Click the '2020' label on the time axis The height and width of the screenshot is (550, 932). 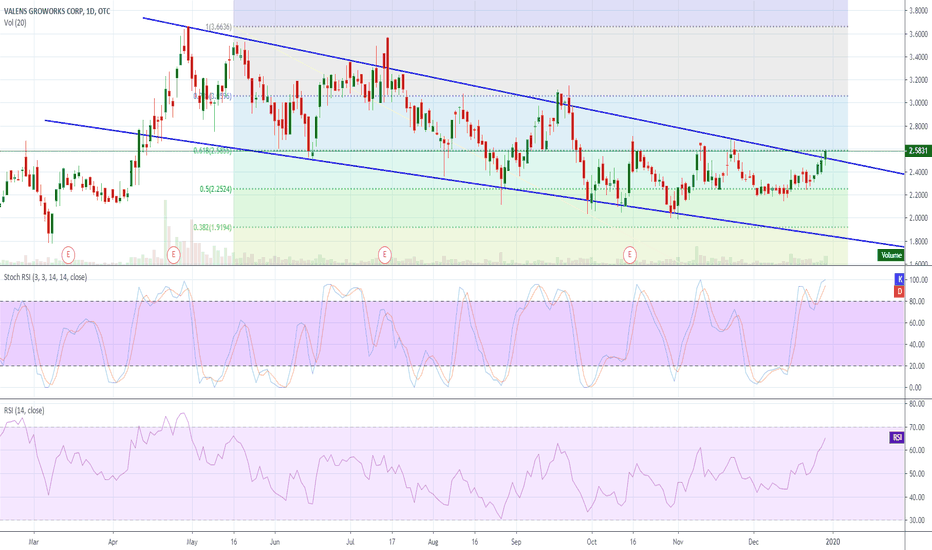(x=833, y=542)
